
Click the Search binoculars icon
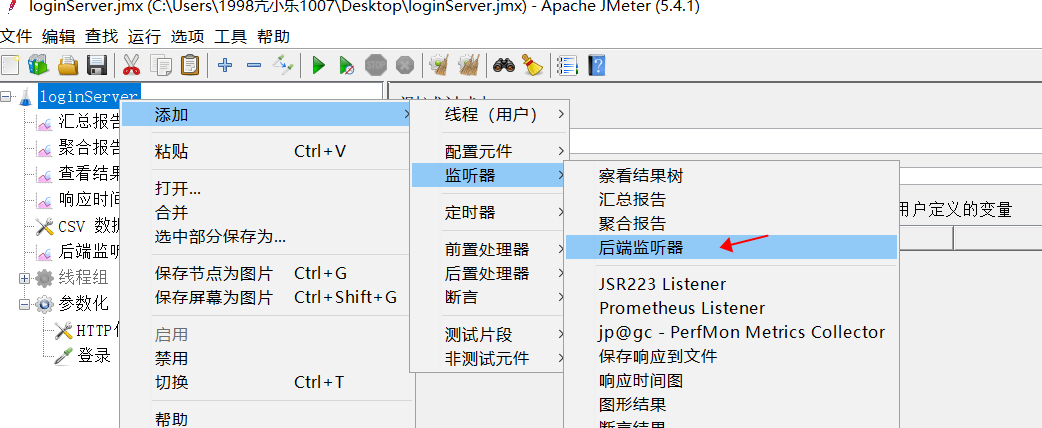(x=504, y=65)
